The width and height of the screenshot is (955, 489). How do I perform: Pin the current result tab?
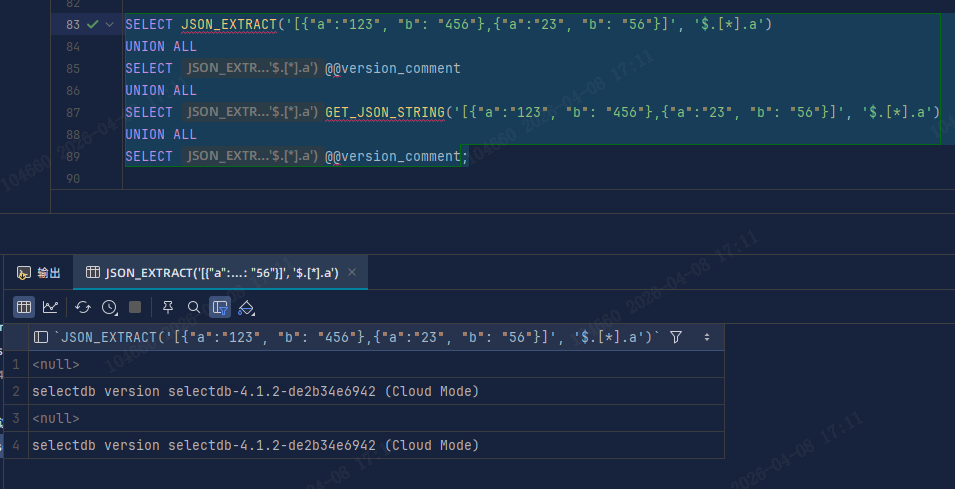click(x=167, y=307)
